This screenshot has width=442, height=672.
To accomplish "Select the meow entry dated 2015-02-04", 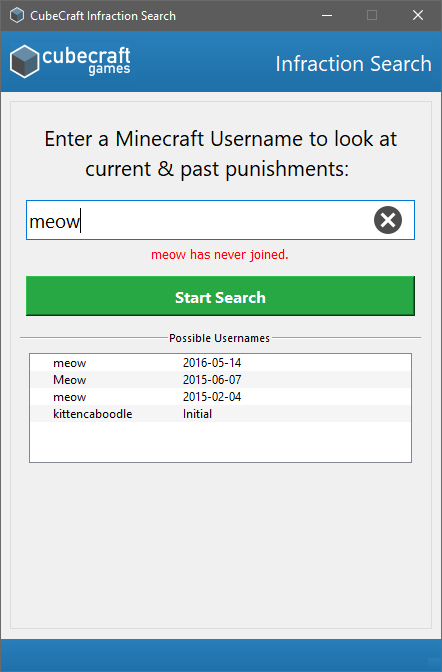I will coord(220,397).
